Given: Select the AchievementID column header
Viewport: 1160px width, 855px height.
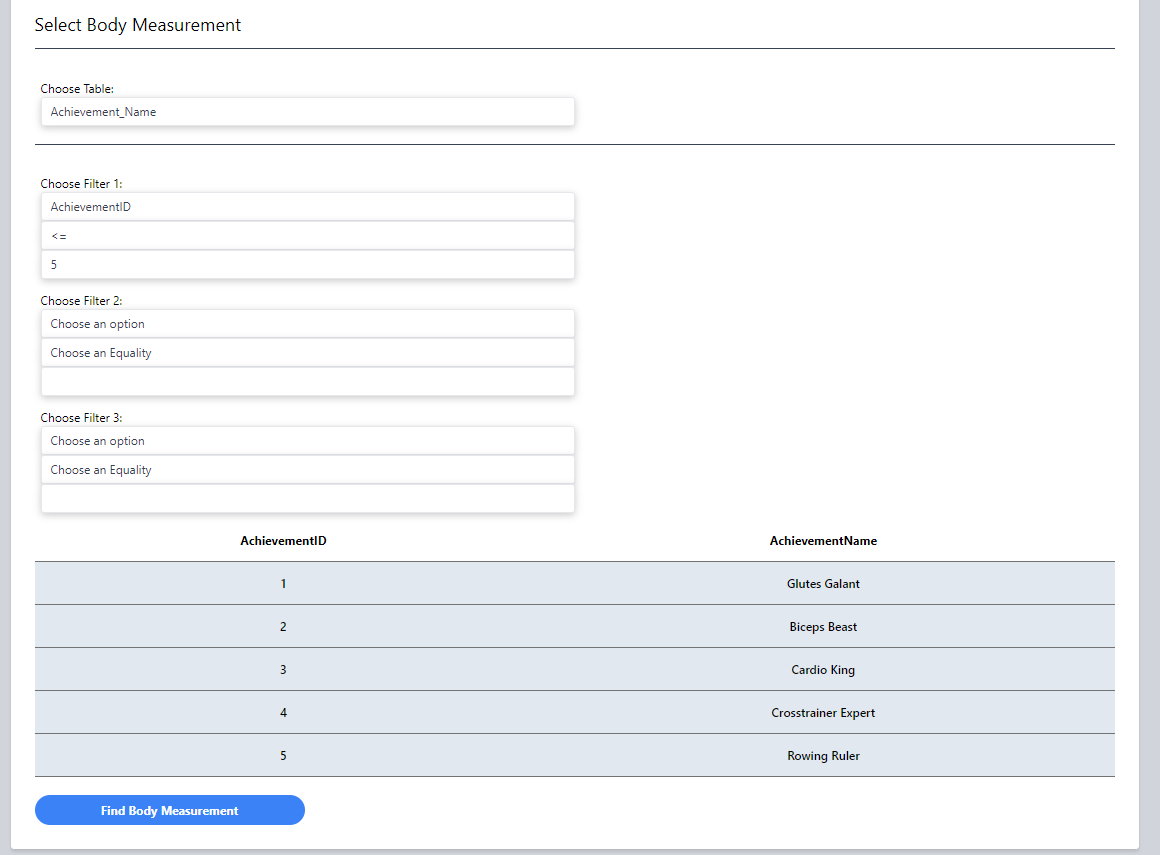Looking at the screenshot, I should pos(283,540).
